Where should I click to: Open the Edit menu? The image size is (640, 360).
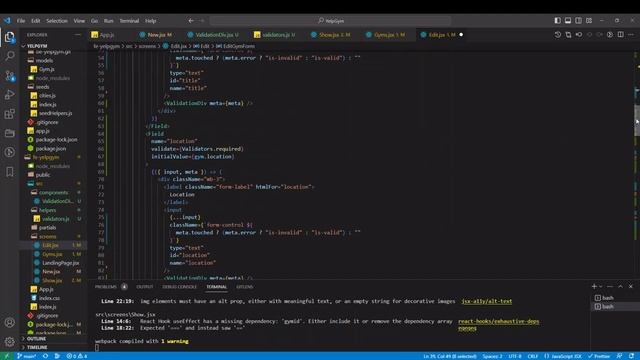click(x=36, y=21)
